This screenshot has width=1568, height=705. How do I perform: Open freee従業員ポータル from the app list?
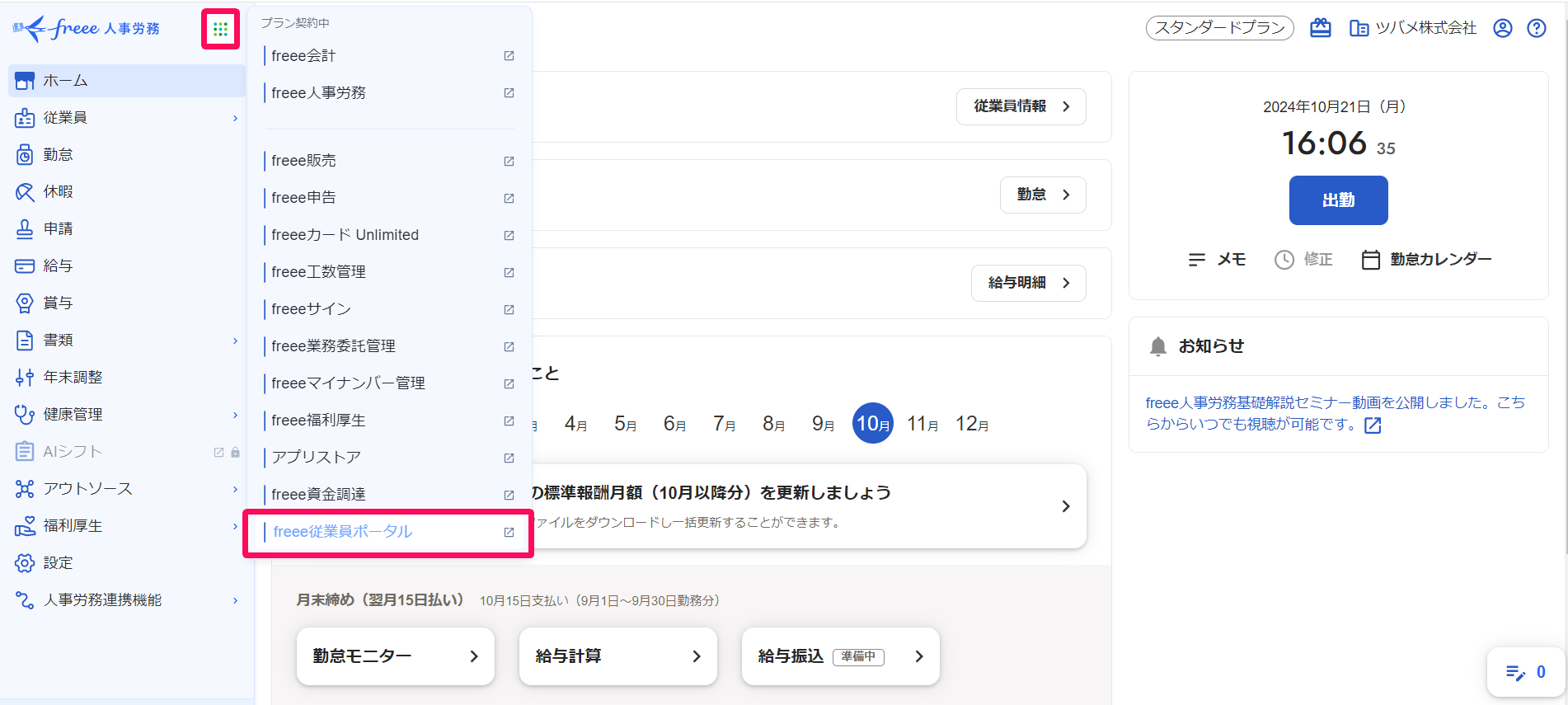point(389,532)
